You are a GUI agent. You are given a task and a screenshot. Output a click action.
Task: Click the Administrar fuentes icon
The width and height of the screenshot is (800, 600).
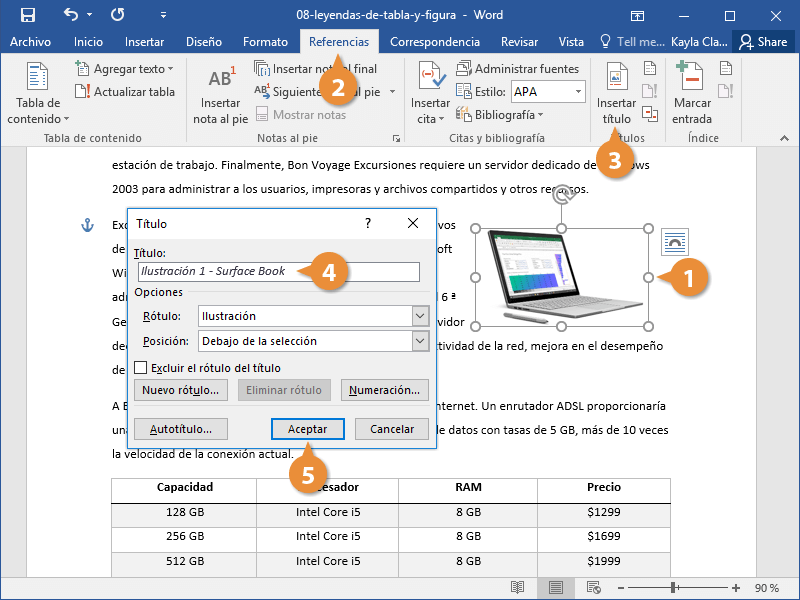[465, 69]
